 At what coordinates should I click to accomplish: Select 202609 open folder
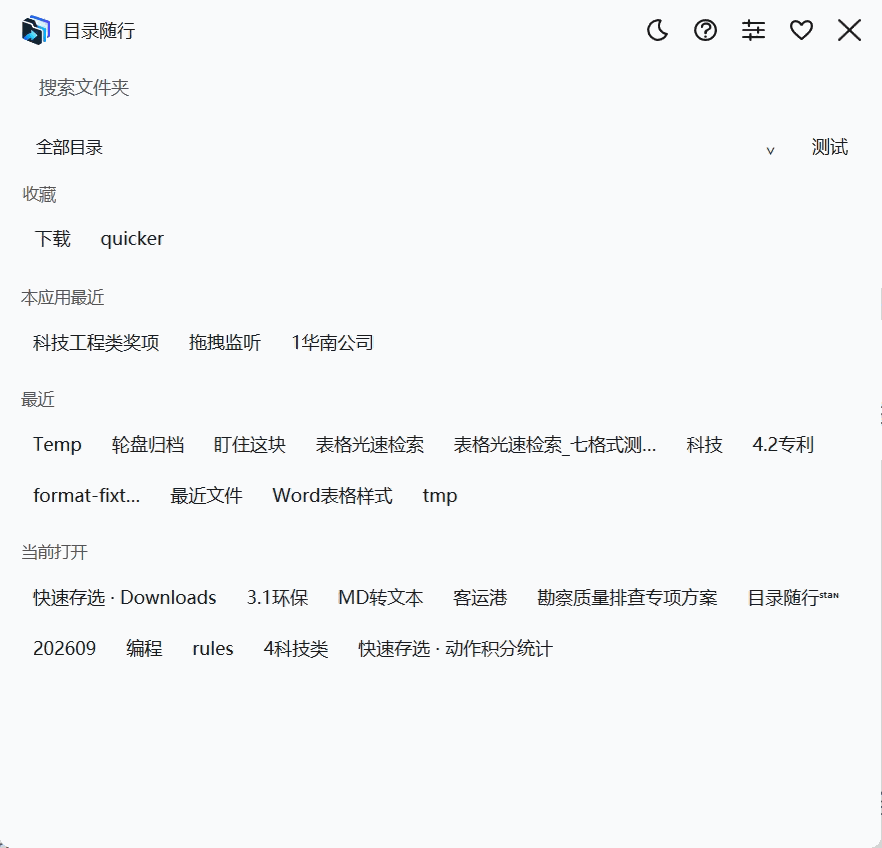[64, 648]
